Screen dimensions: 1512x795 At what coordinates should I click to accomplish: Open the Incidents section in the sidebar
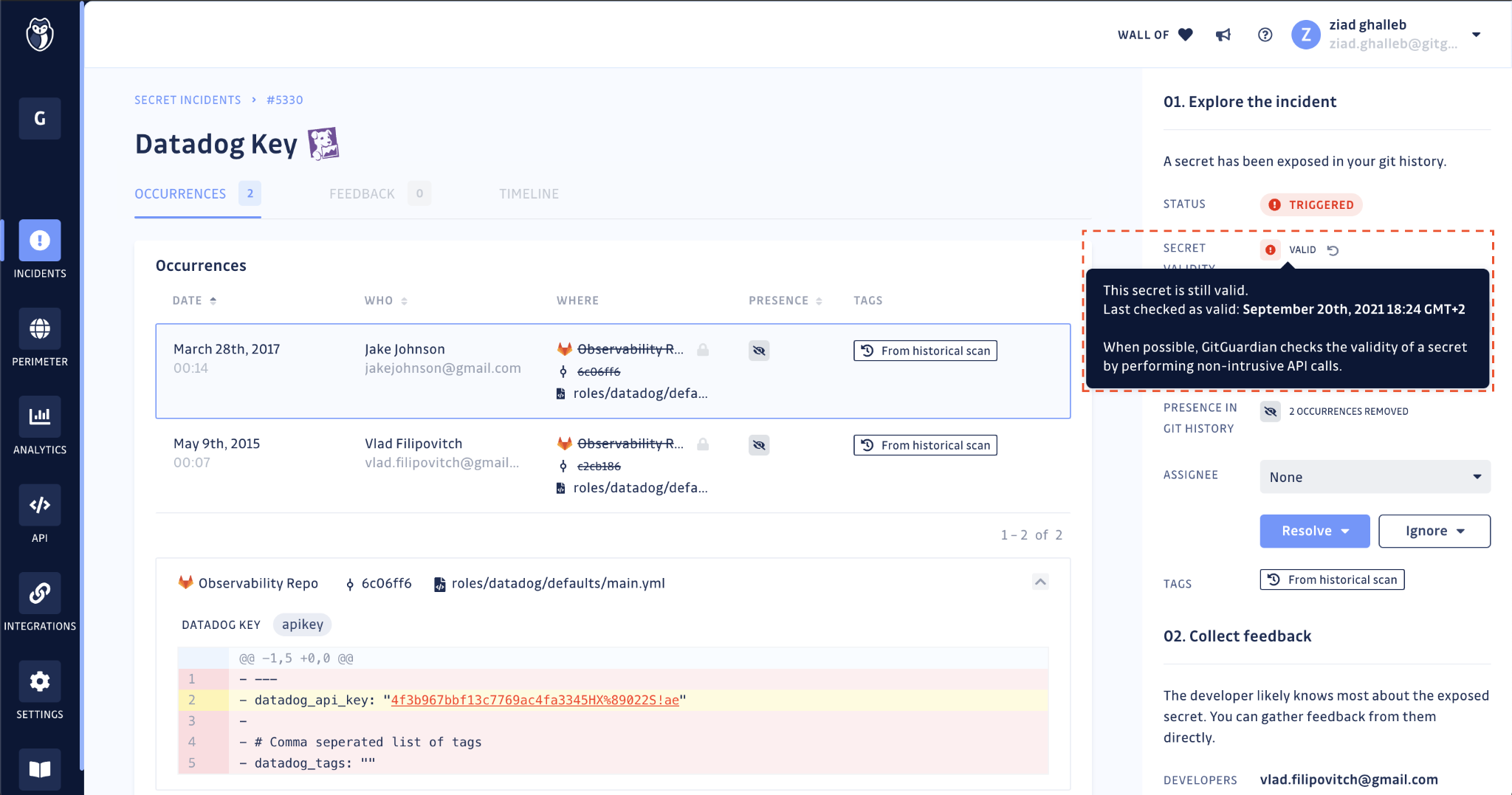40,240
